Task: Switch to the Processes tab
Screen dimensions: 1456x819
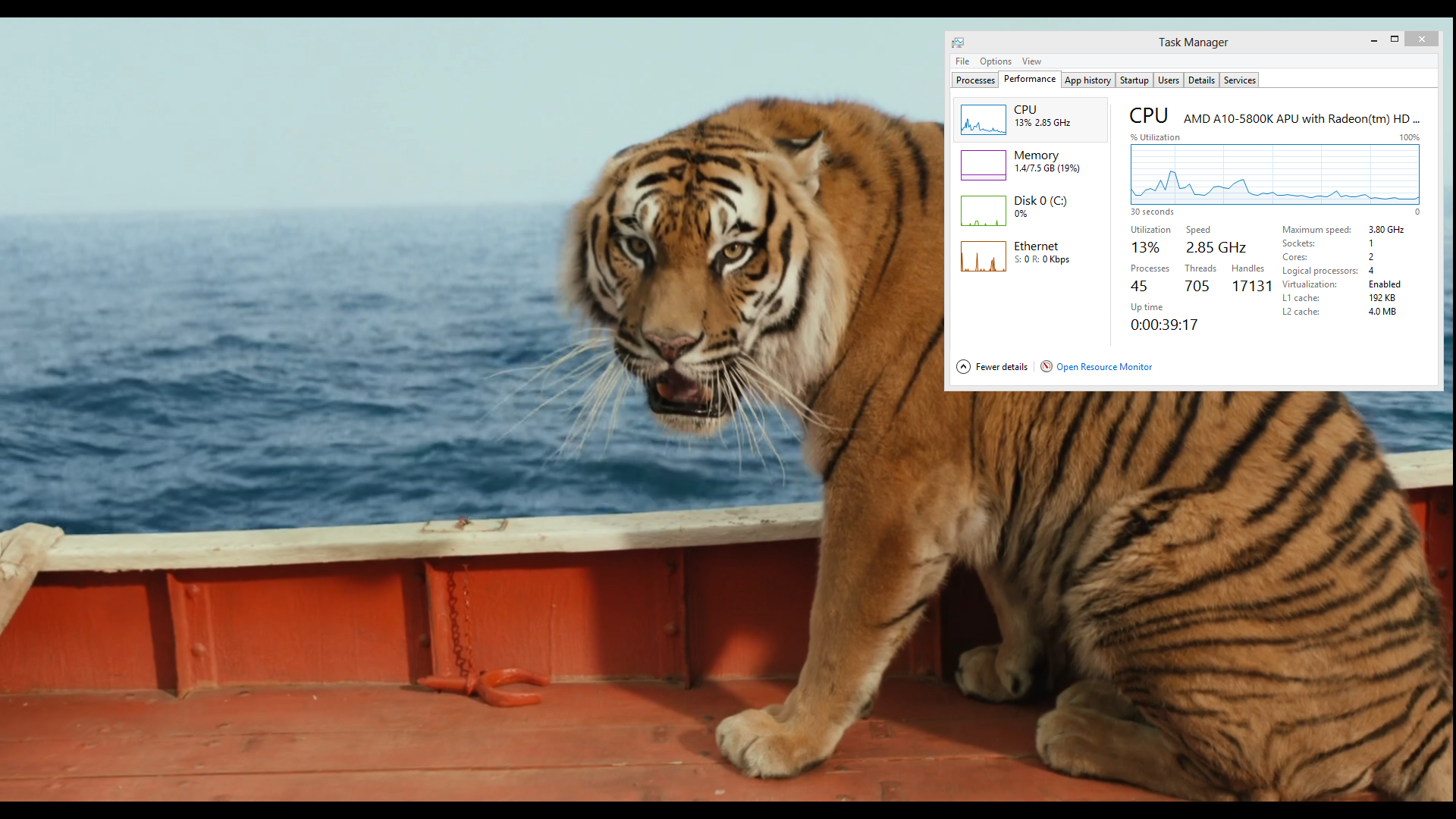Action: (x=975, y=80)
